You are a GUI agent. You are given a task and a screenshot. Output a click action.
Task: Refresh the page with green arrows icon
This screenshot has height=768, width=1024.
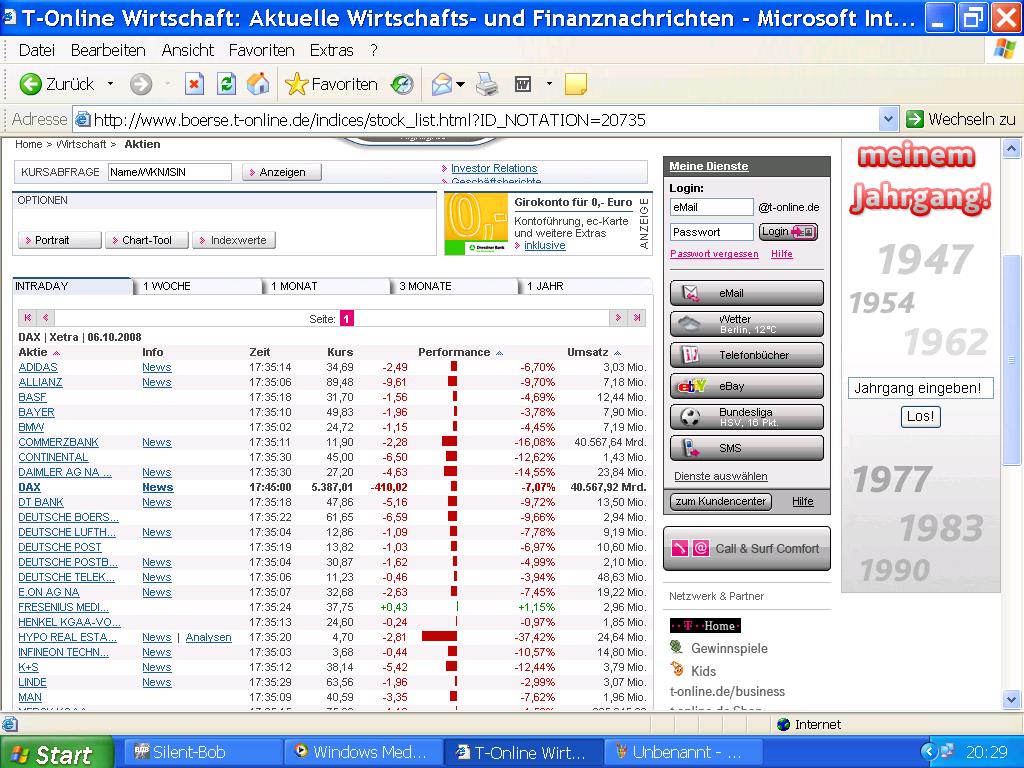pyautogui.click(x=226, y=84)
